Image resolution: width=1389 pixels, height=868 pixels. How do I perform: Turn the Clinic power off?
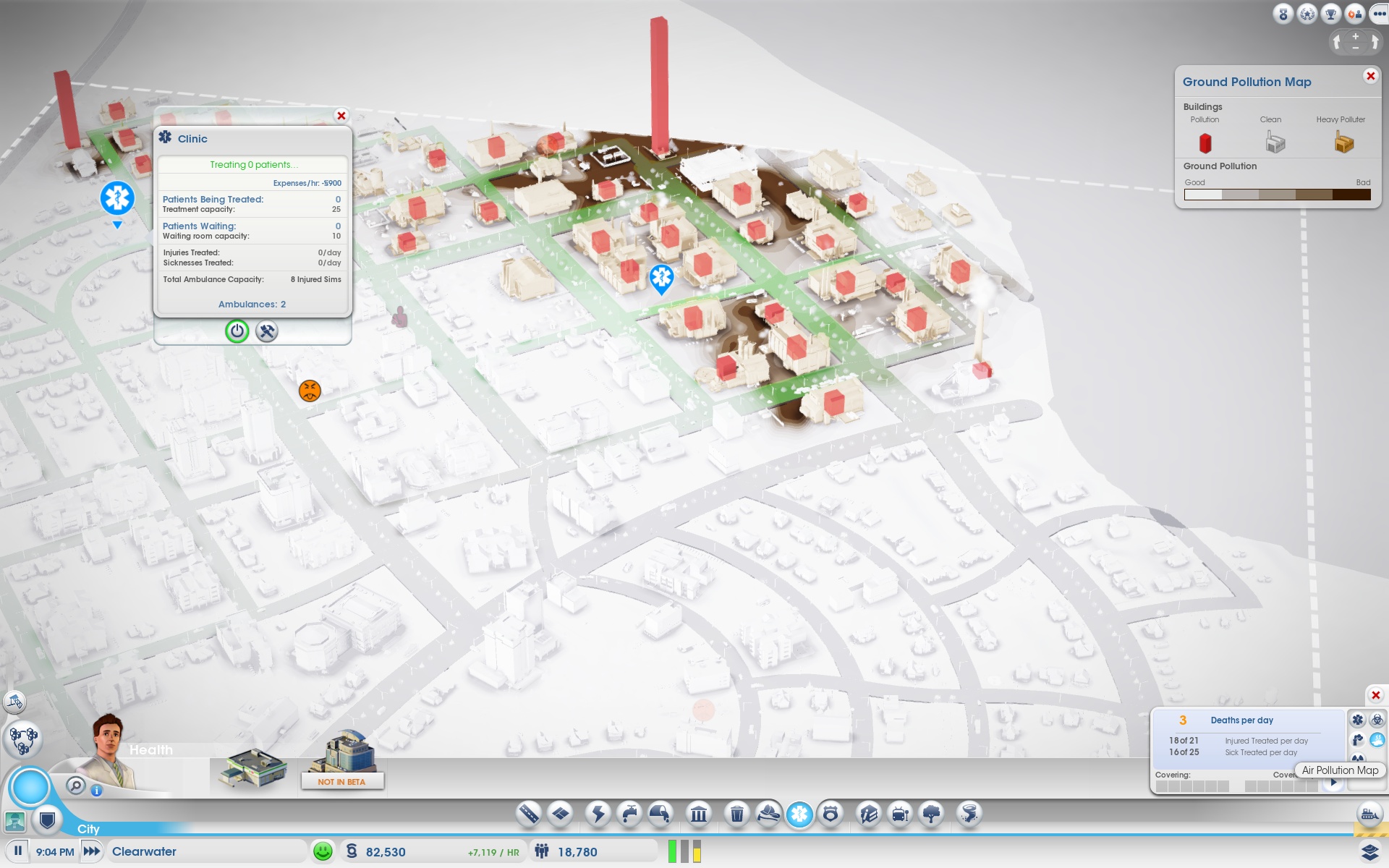(237, 331)
